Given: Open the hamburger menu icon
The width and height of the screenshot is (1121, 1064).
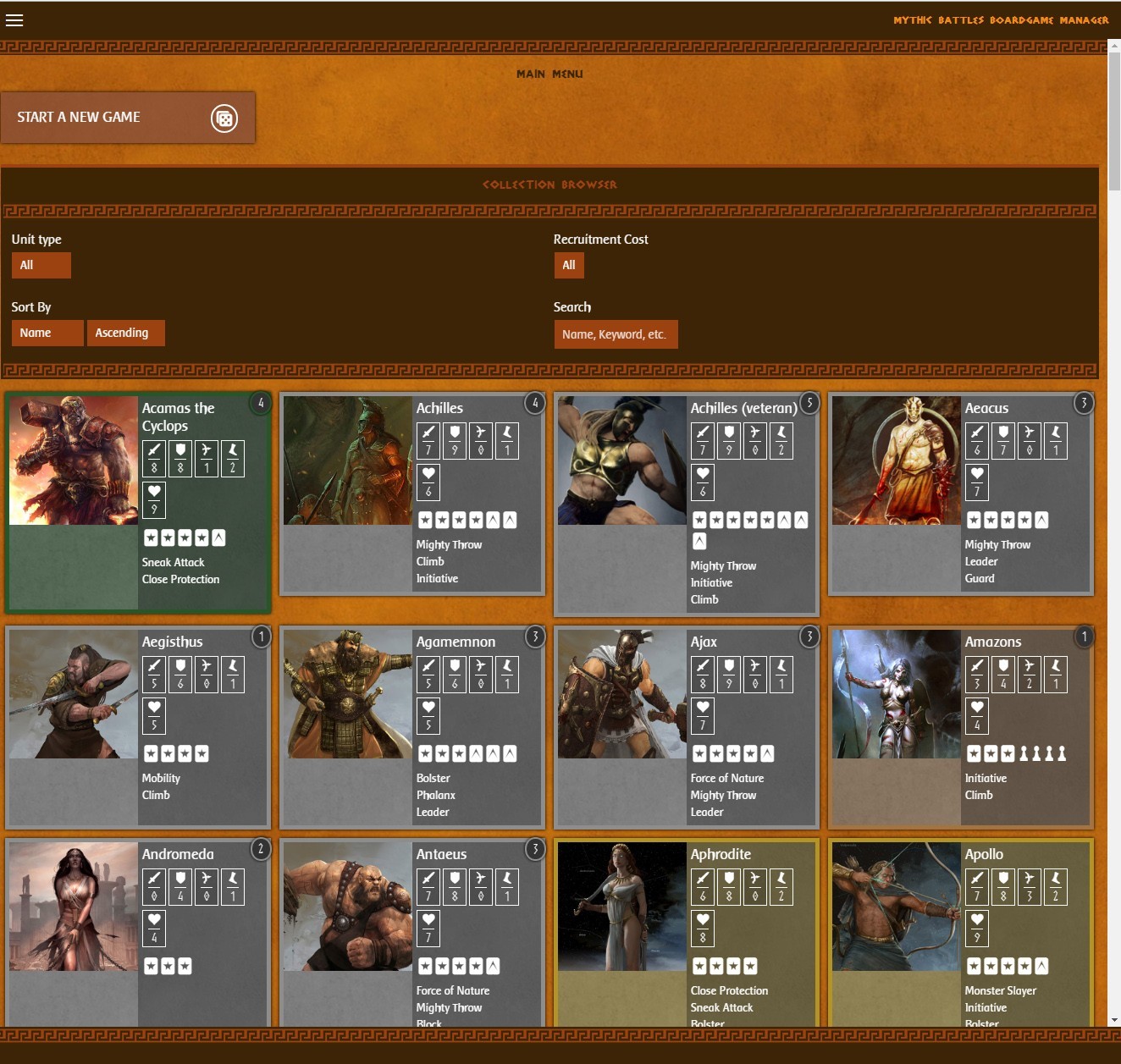Looking at the screenshot, I should [x=14, y=20].
